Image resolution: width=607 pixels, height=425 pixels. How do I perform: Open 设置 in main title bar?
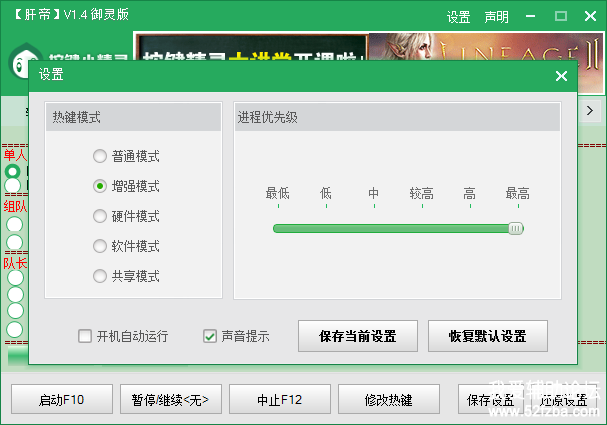[458, 17]
